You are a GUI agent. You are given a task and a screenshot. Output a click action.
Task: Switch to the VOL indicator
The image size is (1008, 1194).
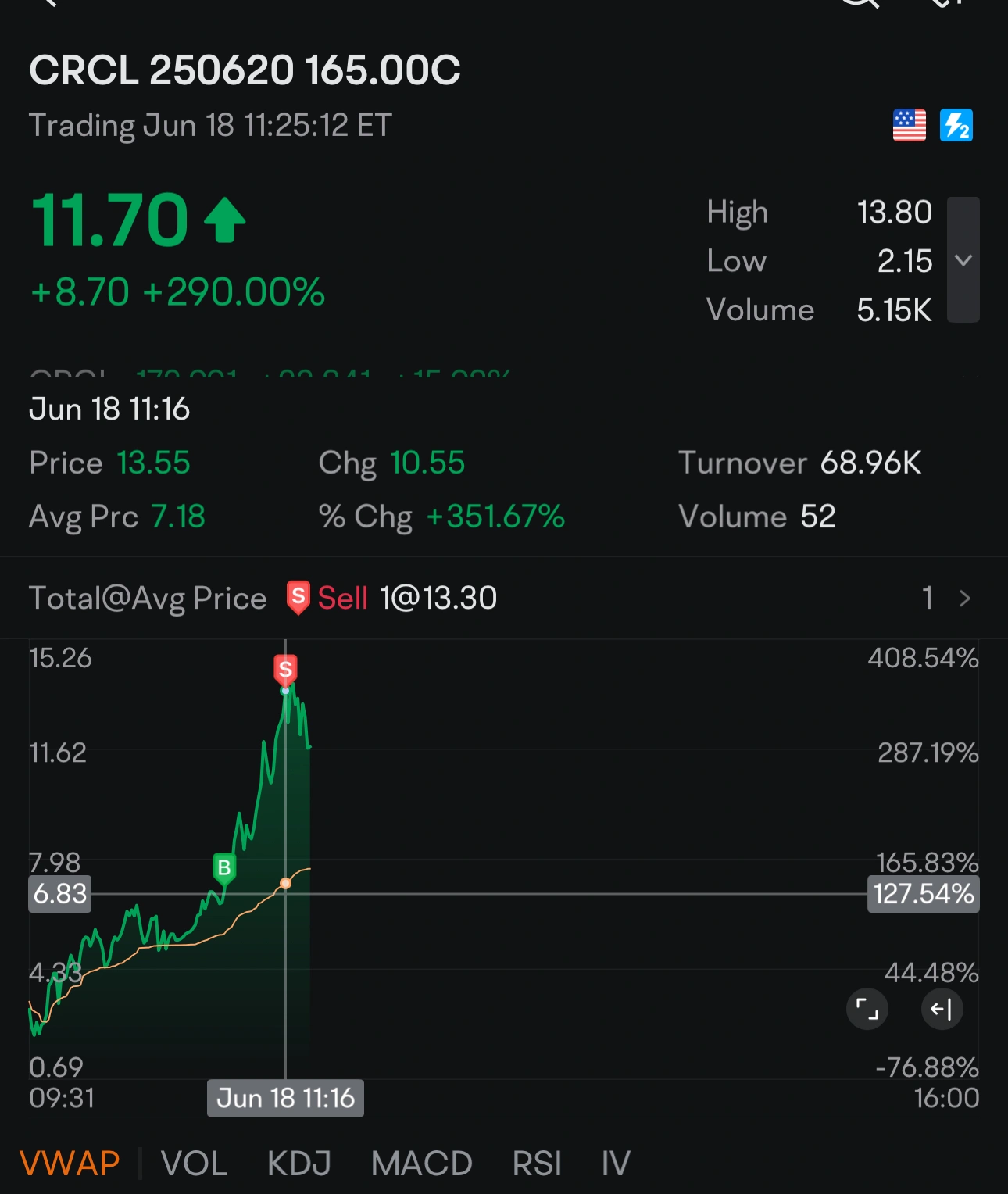[194, 1164]
